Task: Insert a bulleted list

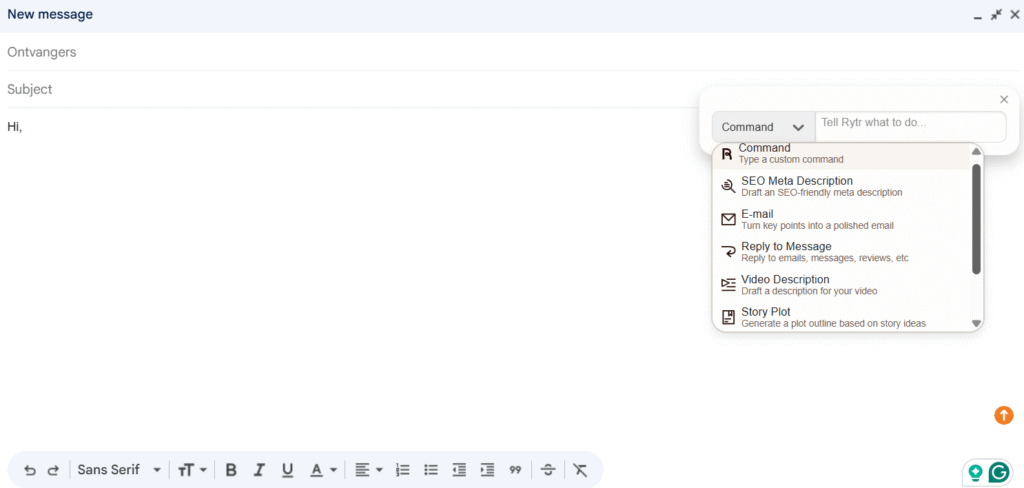Action: tap(431, 470)
